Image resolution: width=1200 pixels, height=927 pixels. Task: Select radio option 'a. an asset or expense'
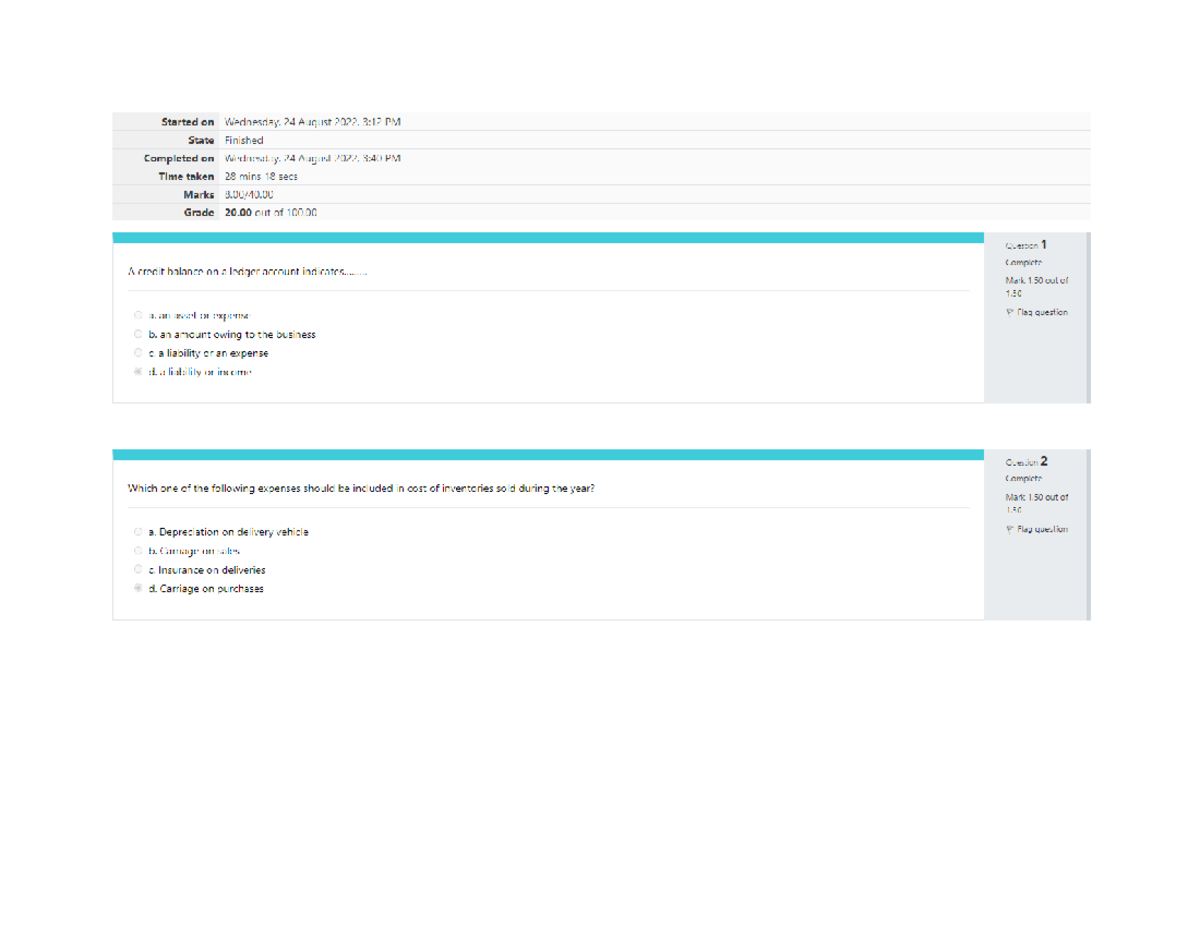click(137, 315)
